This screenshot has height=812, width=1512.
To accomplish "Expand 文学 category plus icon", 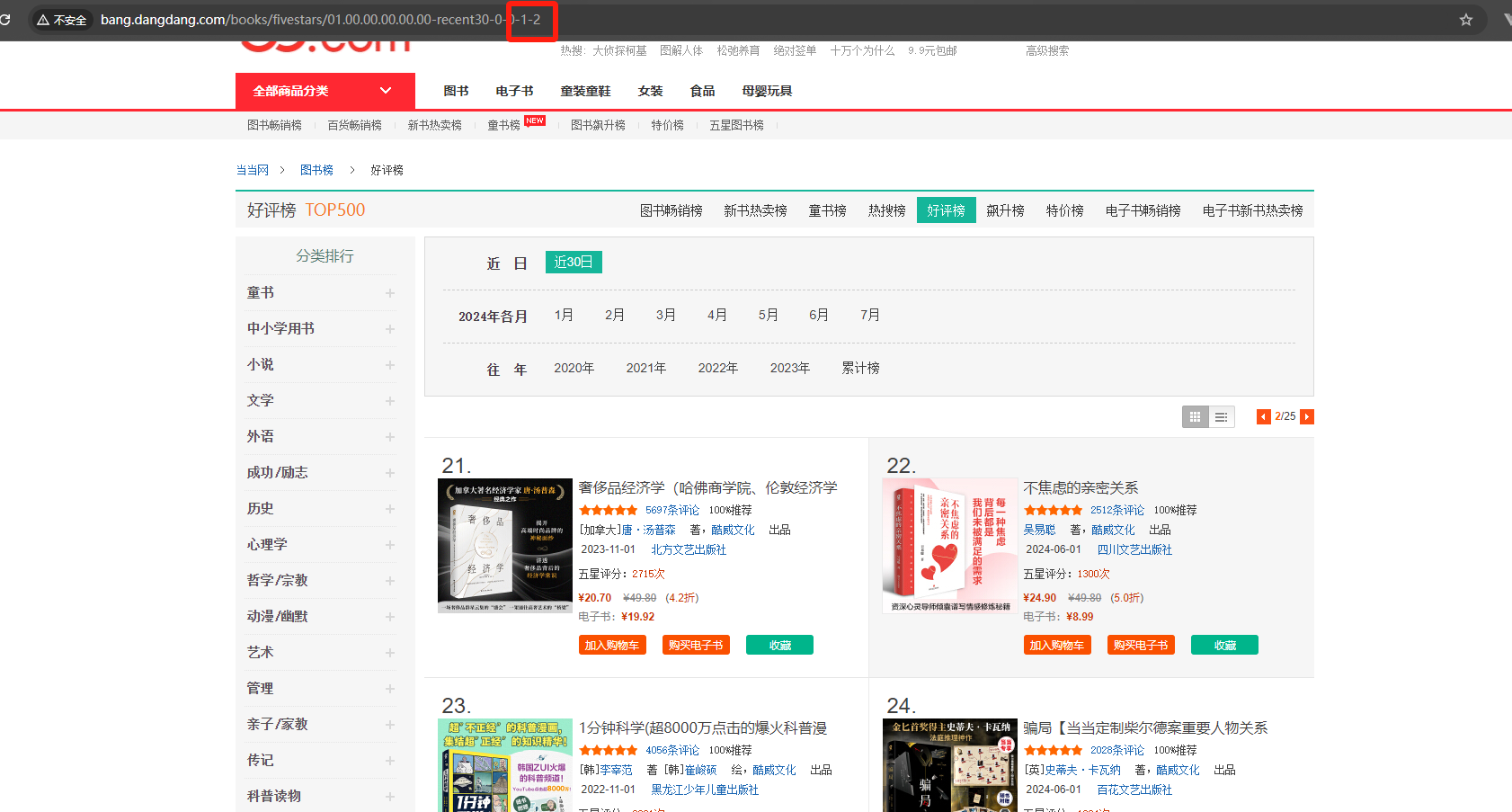I will click(390, 401).
